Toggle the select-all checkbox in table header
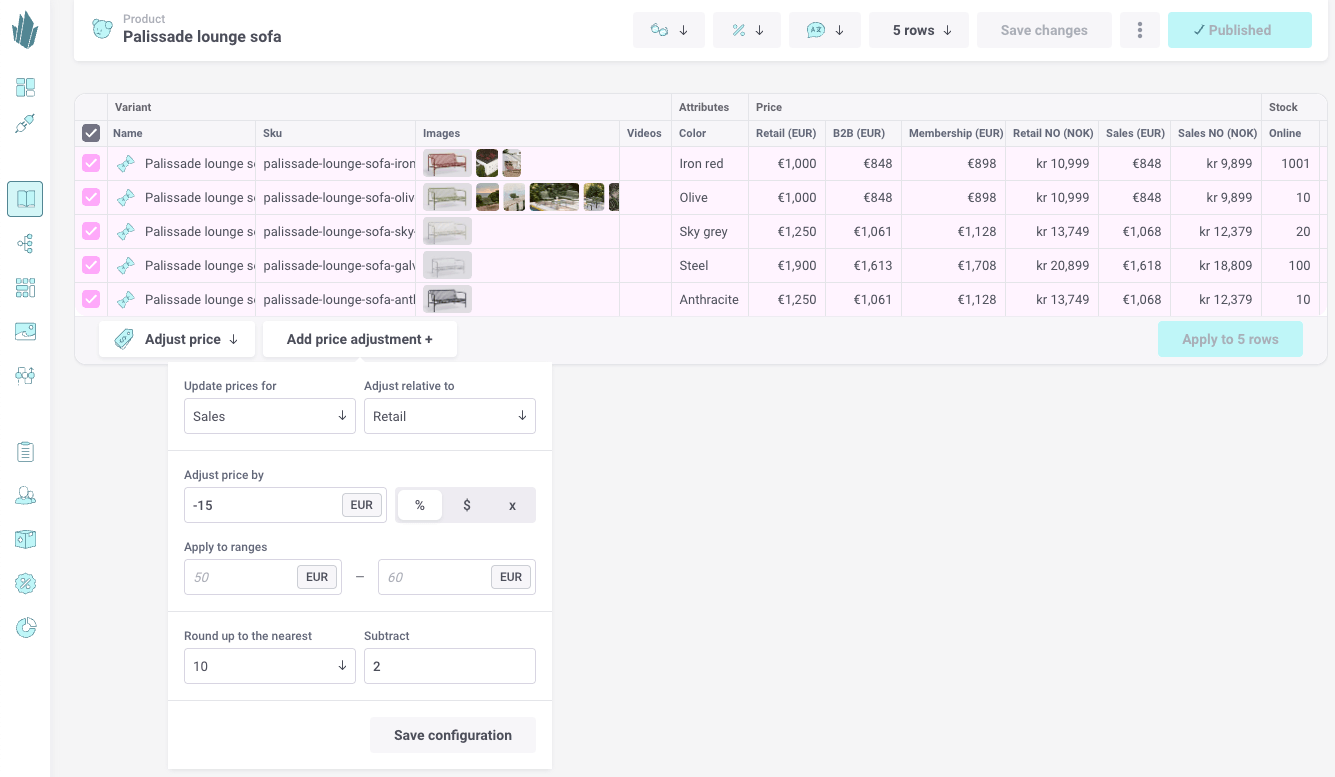This screenshot has width=1335, height=777. click(91, 133)
